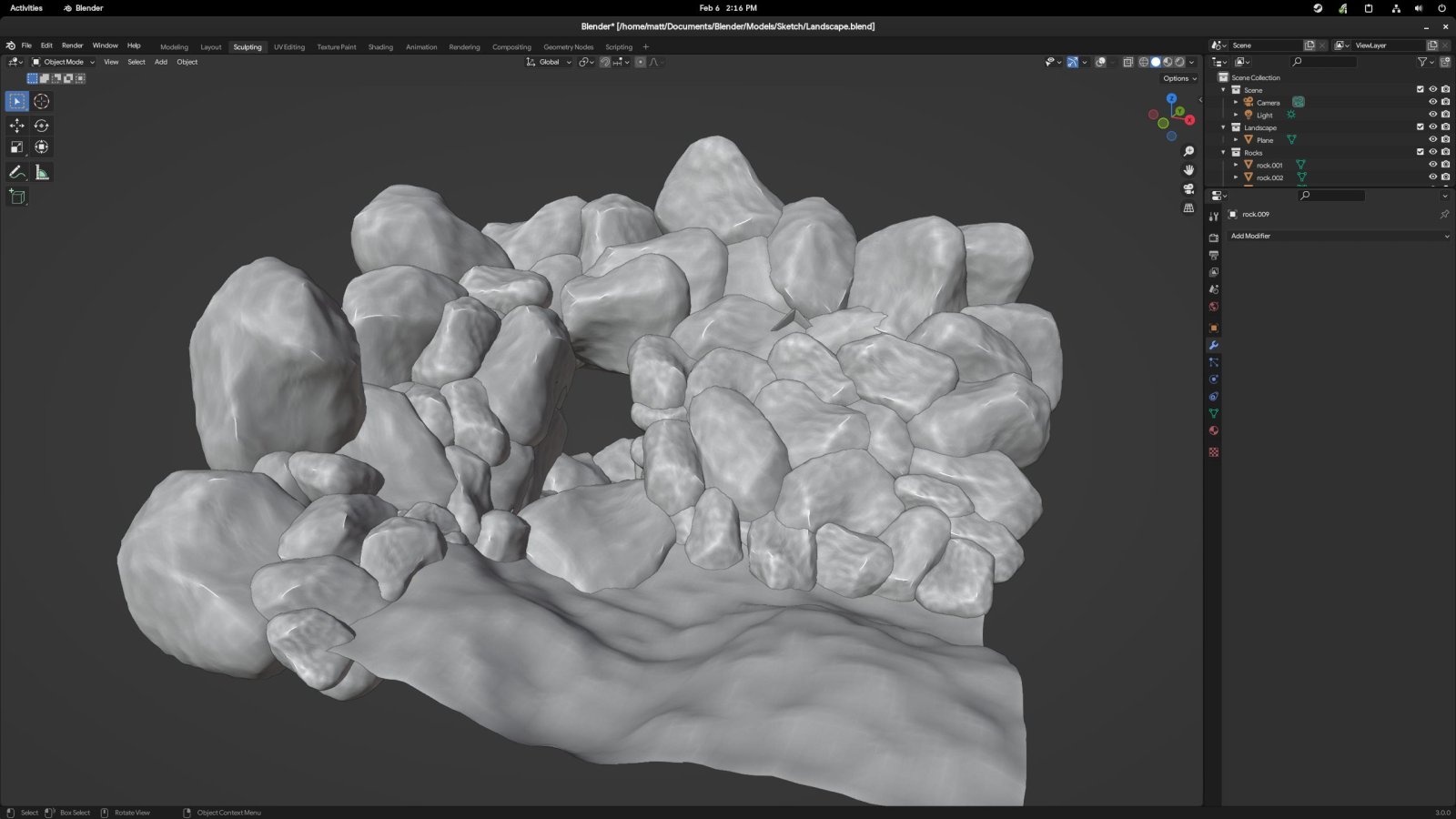This screenshot has width=1456, height=819.
Task: Open the Physics properties tab
Action: [x=1213, y=379]
